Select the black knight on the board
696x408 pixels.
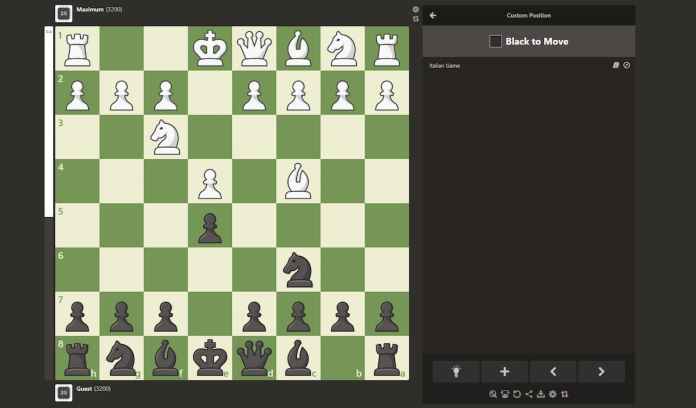298,269
